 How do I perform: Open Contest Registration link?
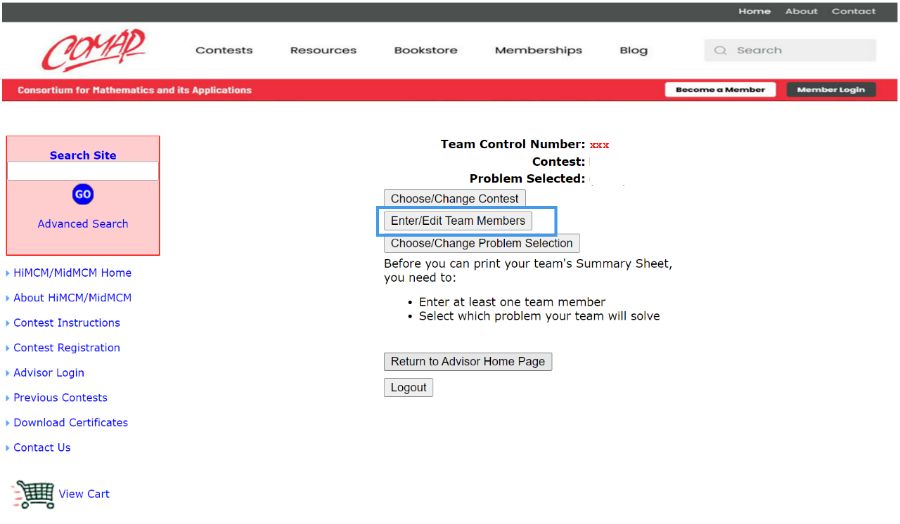coord(67,348)
